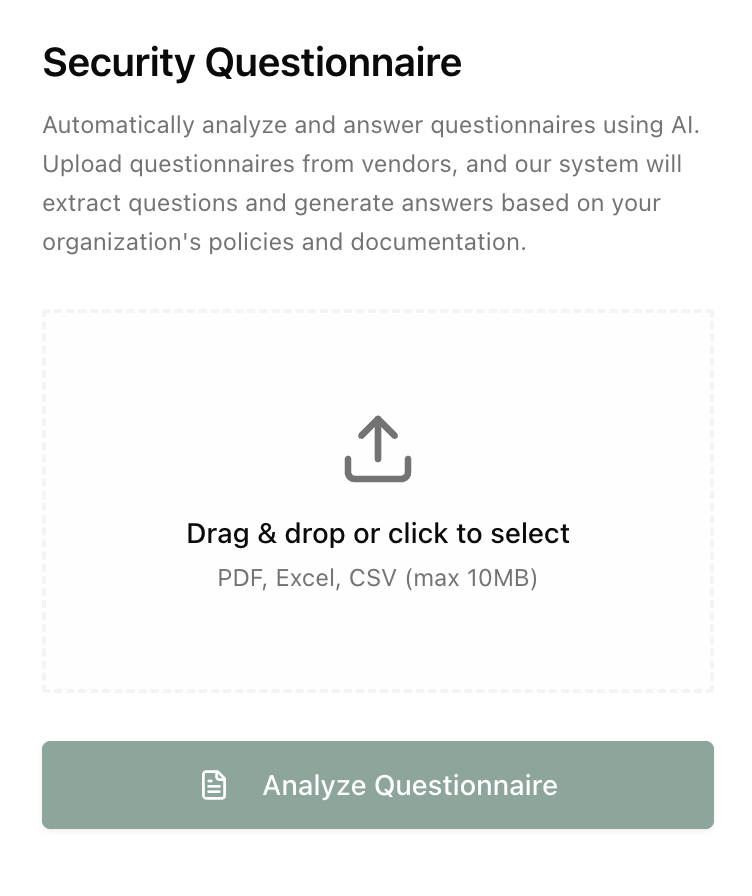Click the Analyze Questionnaire button label
The image size is (752, 896).
point(410,785)
